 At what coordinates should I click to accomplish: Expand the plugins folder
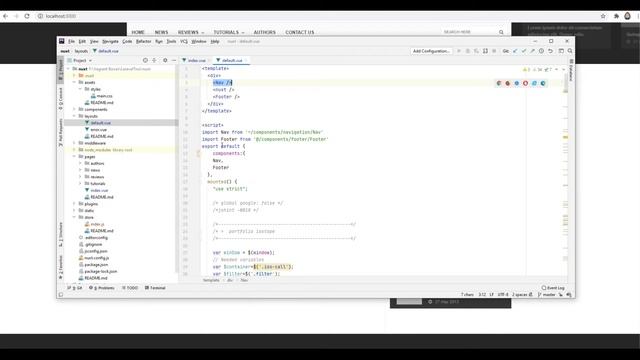click(74, 204)
